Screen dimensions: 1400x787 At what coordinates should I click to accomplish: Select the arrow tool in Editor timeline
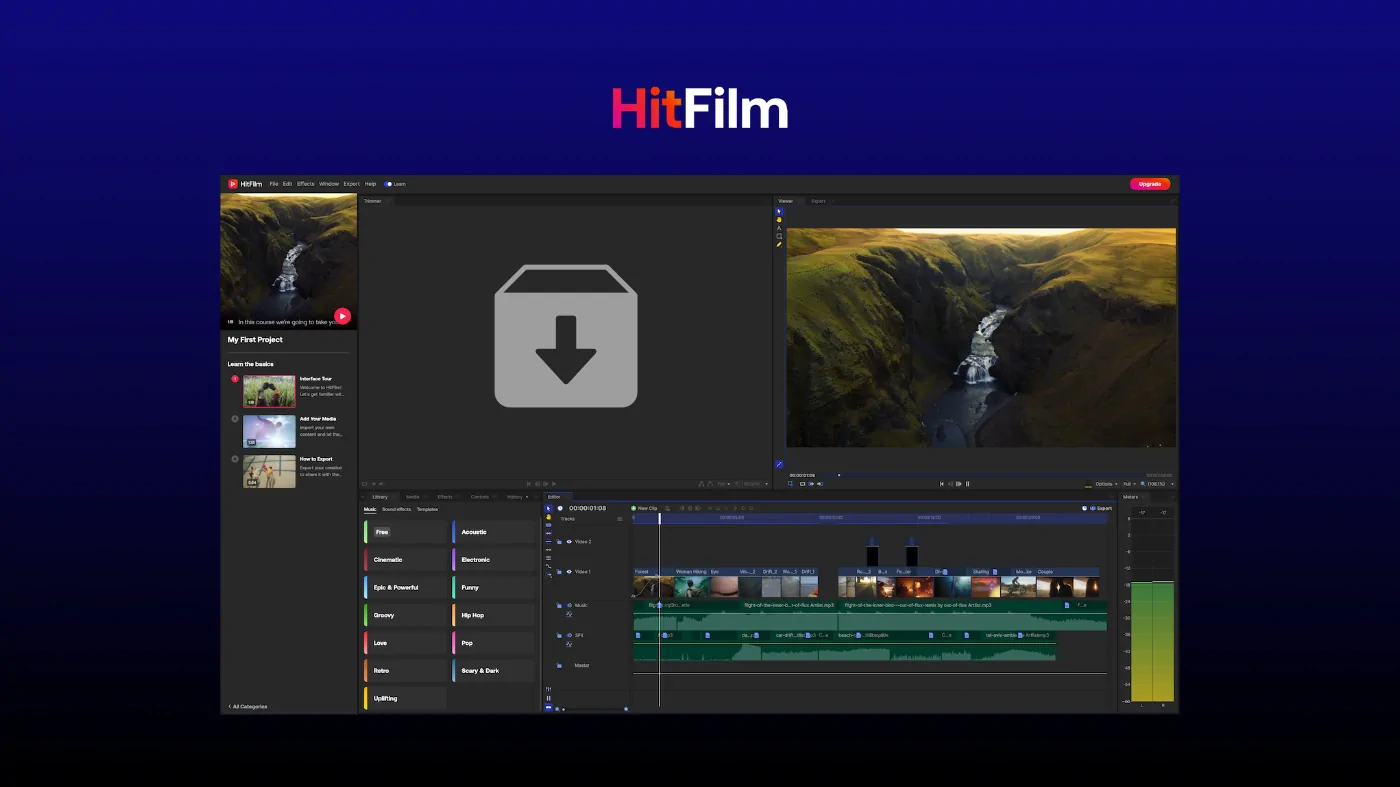[x=548, y=508]
